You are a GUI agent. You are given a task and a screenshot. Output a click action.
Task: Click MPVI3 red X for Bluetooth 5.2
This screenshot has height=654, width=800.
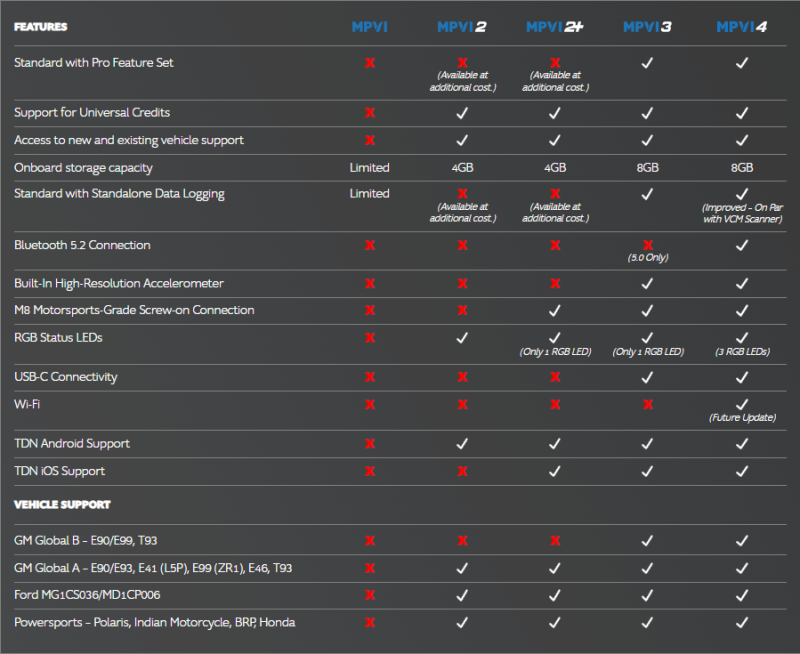coord(648,245)
